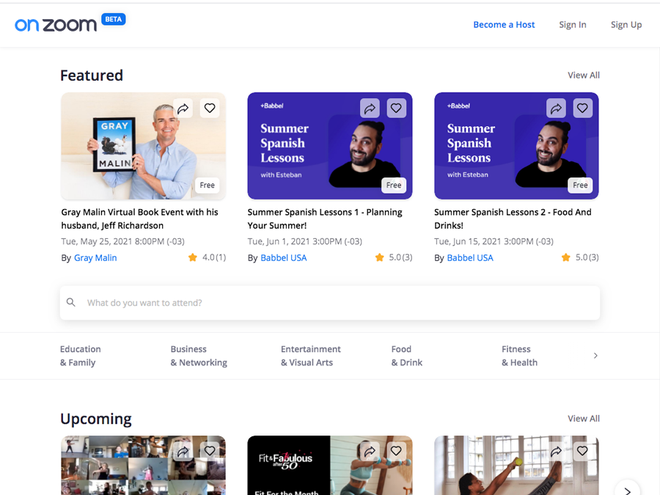
Task: Share Summer Spanish Lessons 1 event
Action: coord(370,109)
